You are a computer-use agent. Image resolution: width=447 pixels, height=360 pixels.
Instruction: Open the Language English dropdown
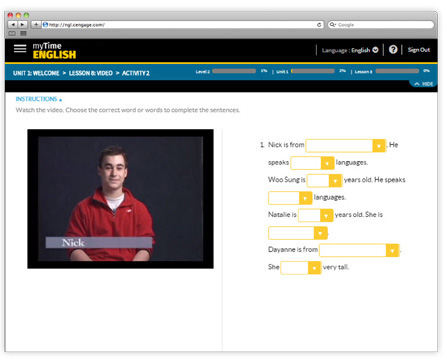click(350, 50)
